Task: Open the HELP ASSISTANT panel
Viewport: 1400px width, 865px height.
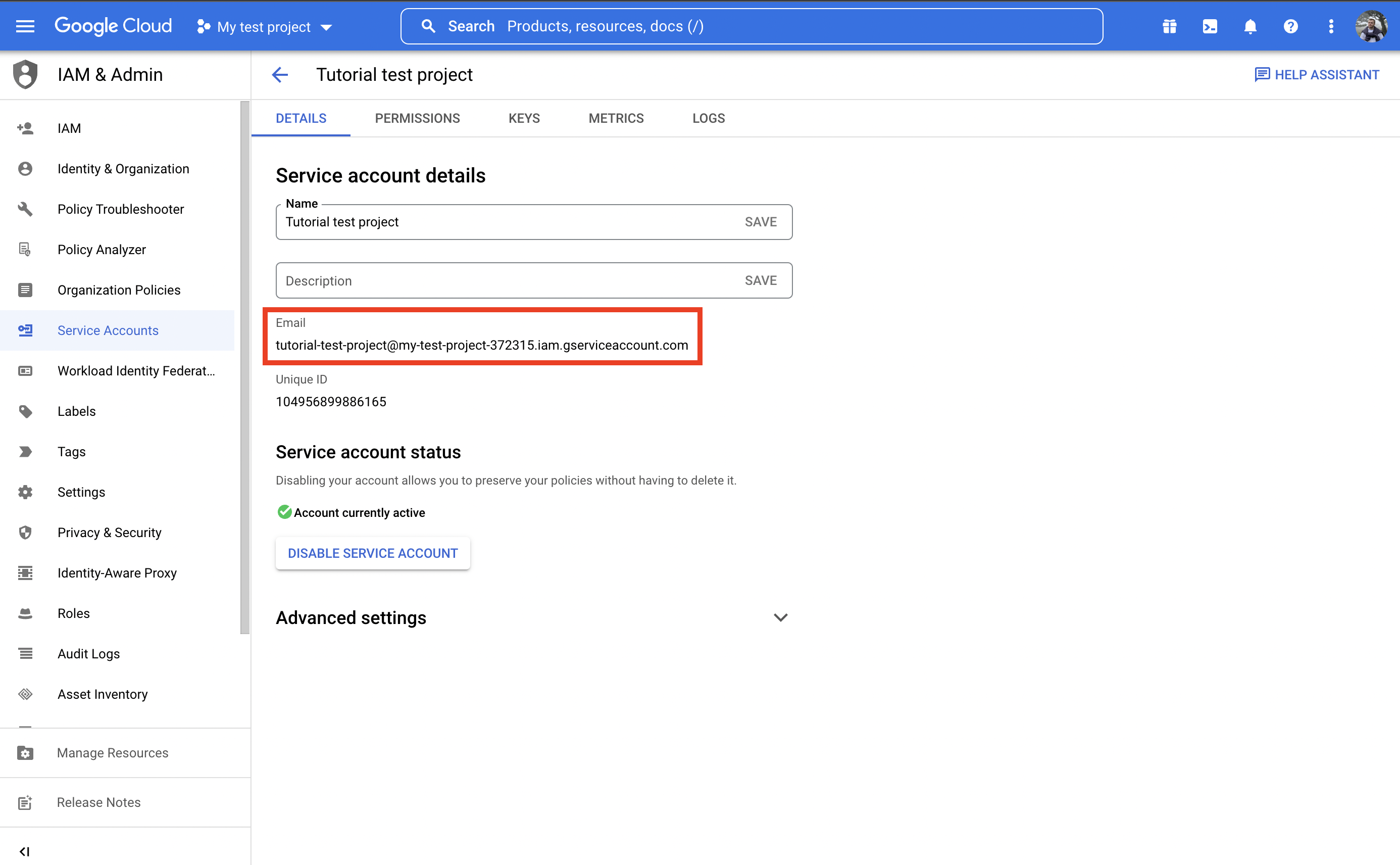Action: [1317, 75]
